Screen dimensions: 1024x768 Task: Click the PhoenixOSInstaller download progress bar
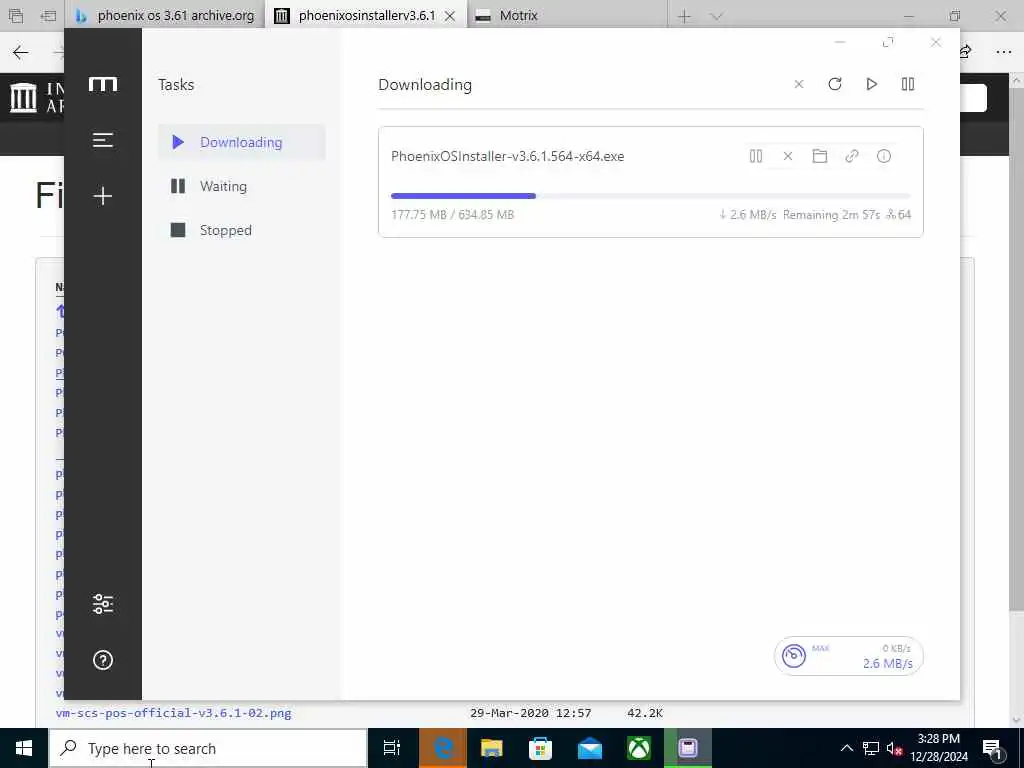click(650, 196)
